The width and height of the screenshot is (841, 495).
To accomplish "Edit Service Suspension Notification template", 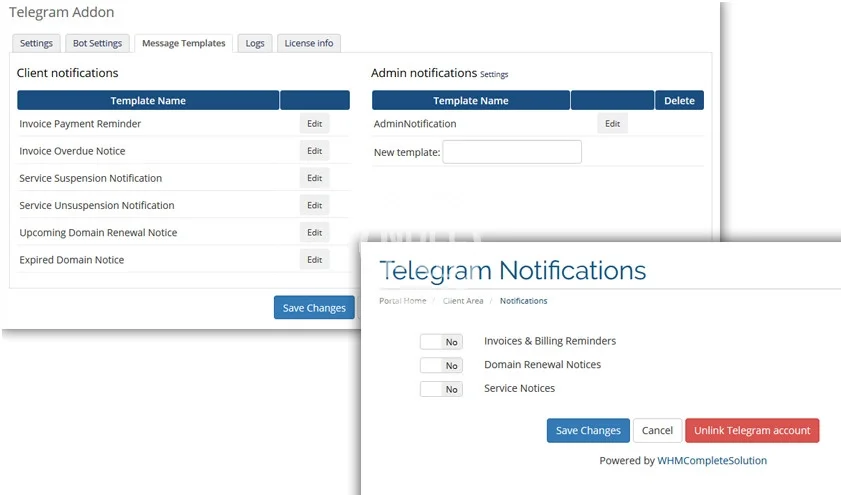I will point(314,178).
